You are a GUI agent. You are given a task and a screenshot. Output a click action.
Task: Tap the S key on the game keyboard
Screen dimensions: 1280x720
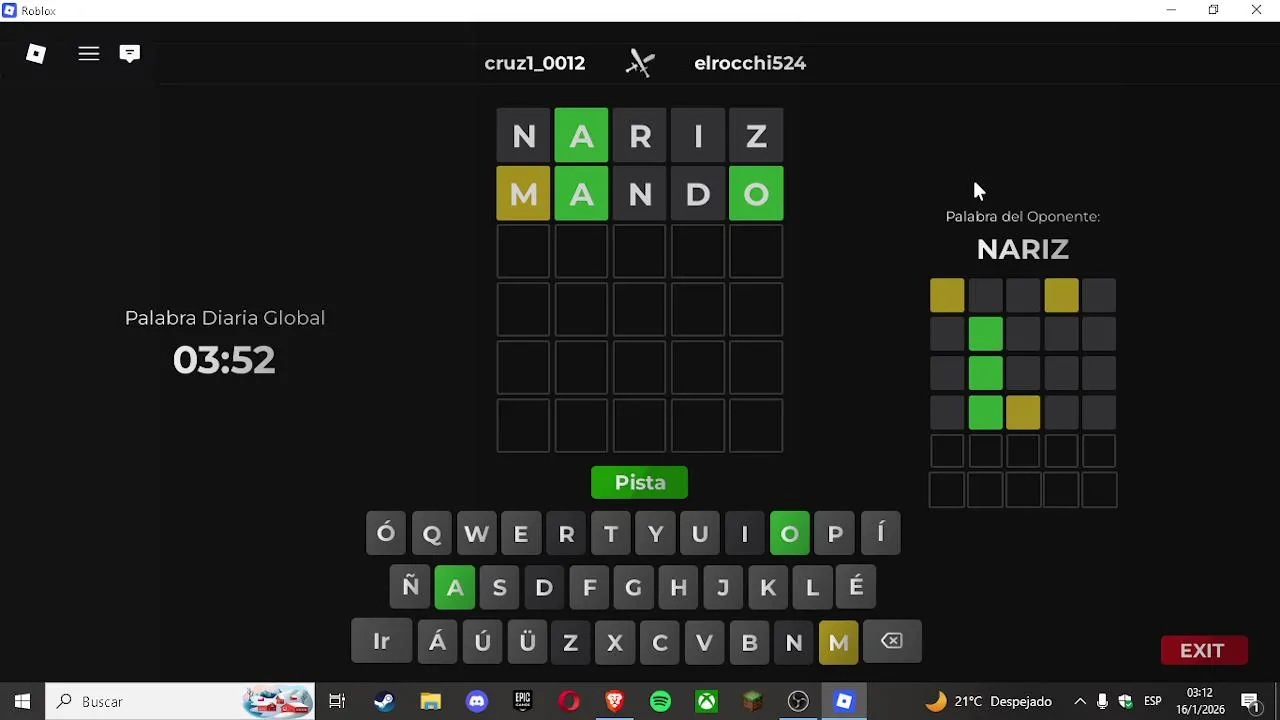(500, 588)
